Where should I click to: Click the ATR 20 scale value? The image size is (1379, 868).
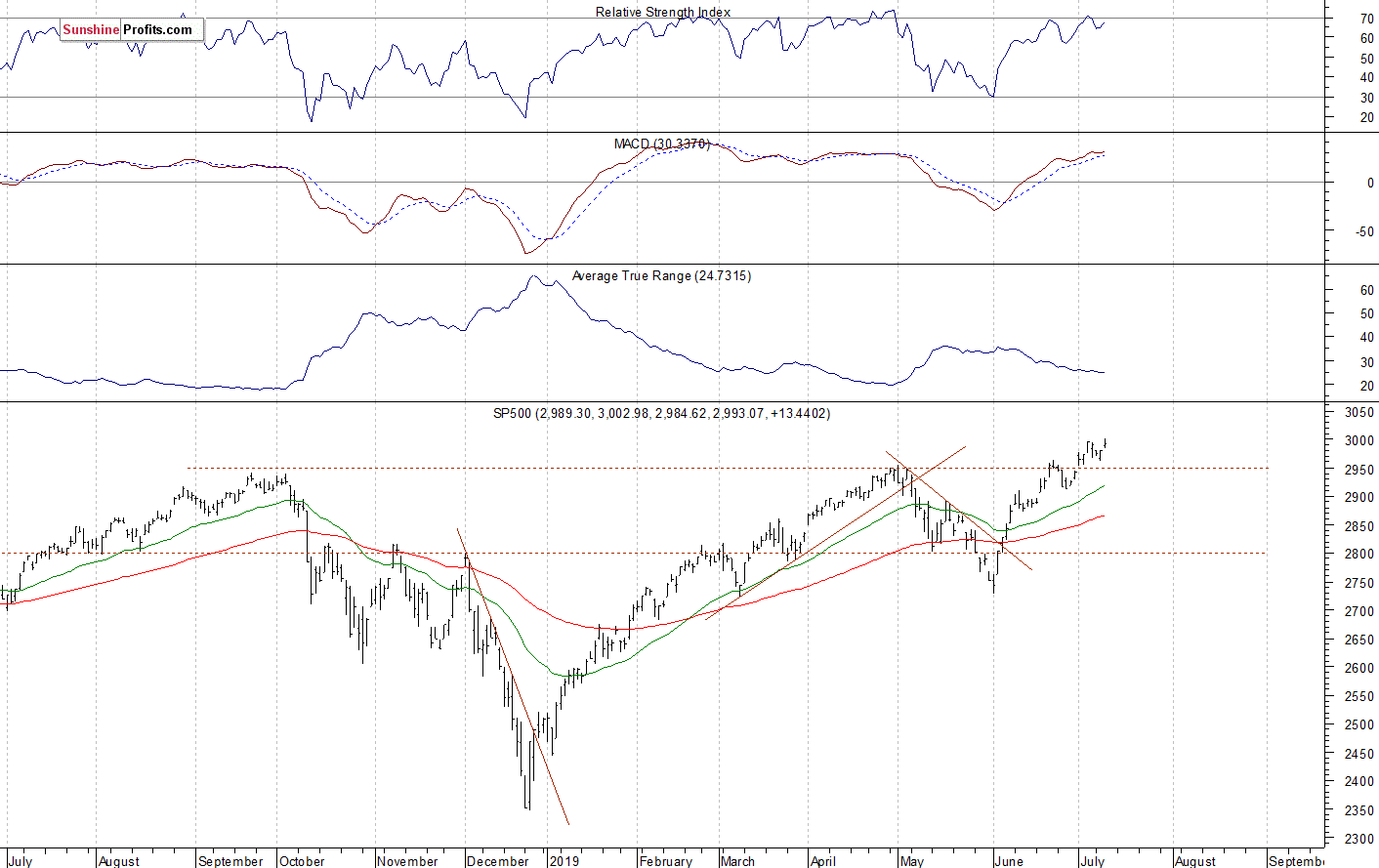pos(1367,387)
